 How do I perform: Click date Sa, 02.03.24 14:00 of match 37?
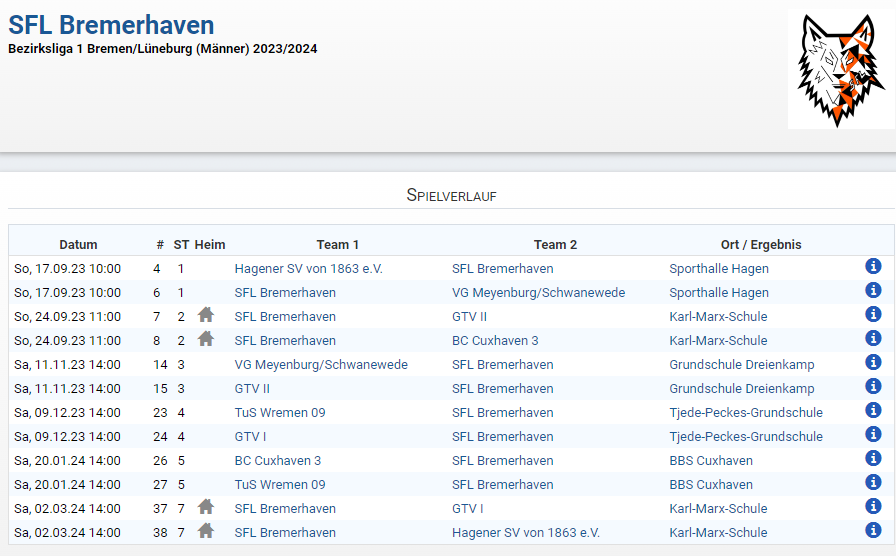[x=67, y=509]
